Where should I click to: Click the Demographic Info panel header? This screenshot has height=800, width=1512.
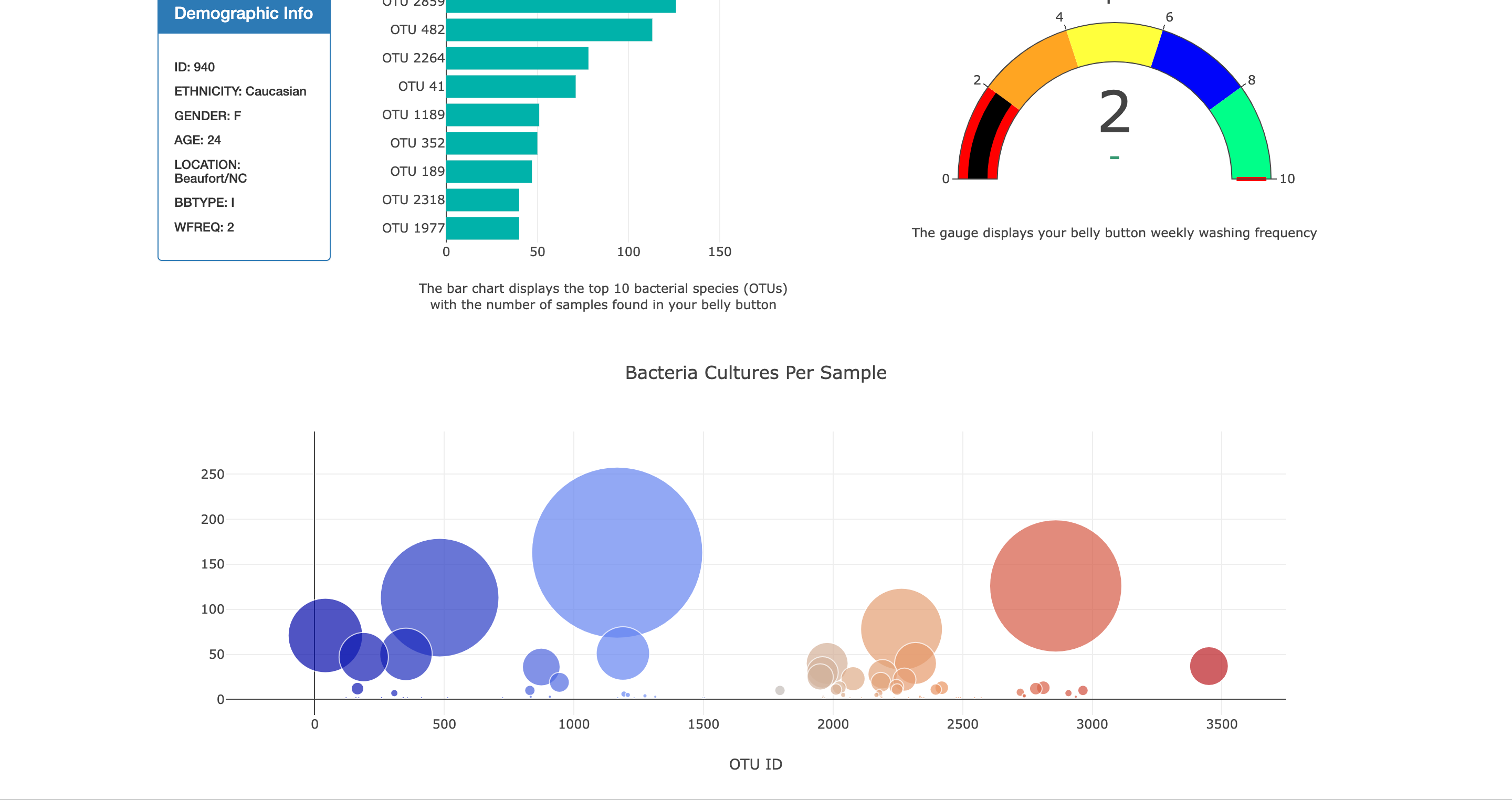pos(243,13)
